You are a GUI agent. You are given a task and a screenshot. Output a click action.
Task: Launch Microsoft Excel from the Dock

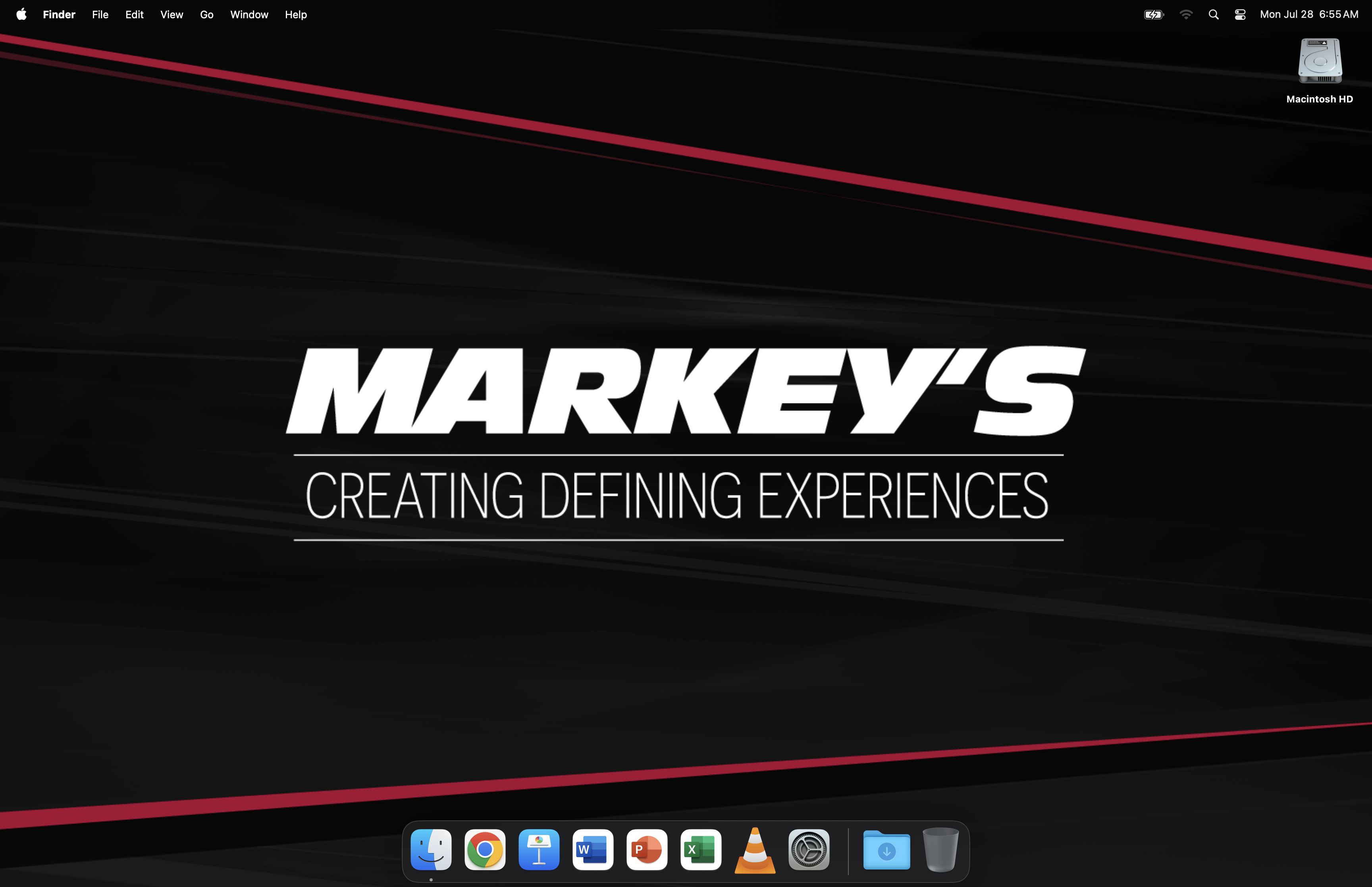pyautogui.click(x=701, y=850)
